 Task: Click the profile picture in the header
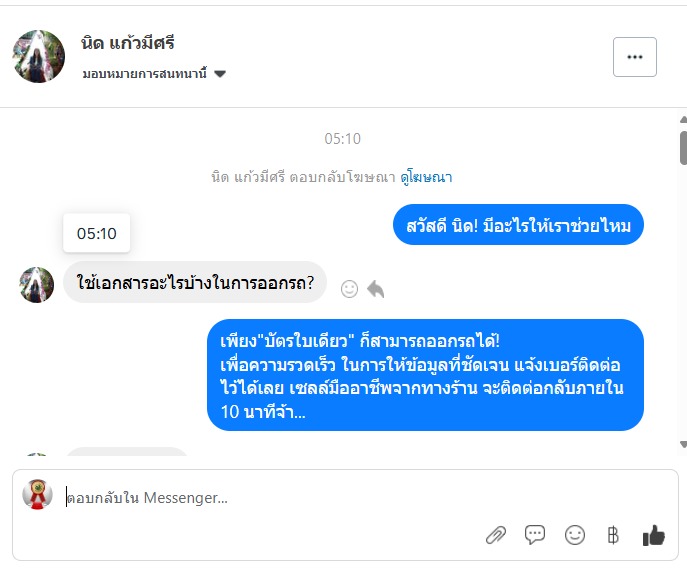click(x=39, y=56)
